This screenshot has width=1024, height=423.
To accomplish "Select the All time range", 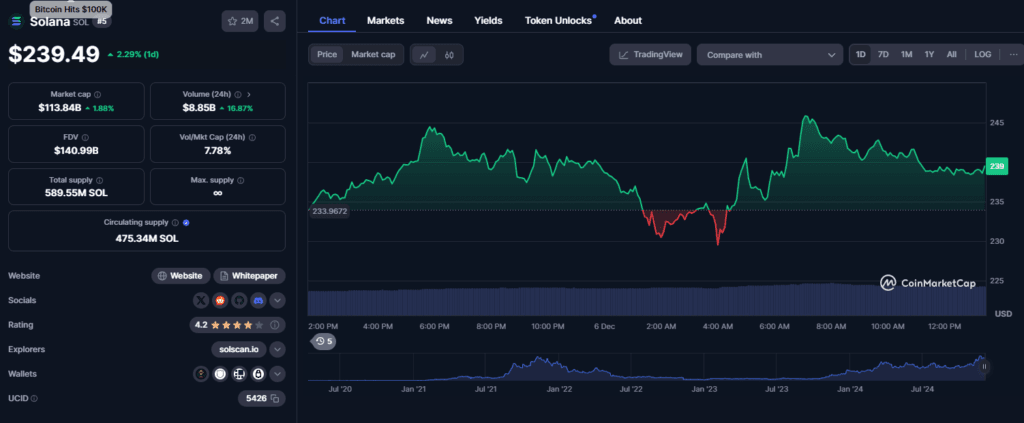I will 952,55.
